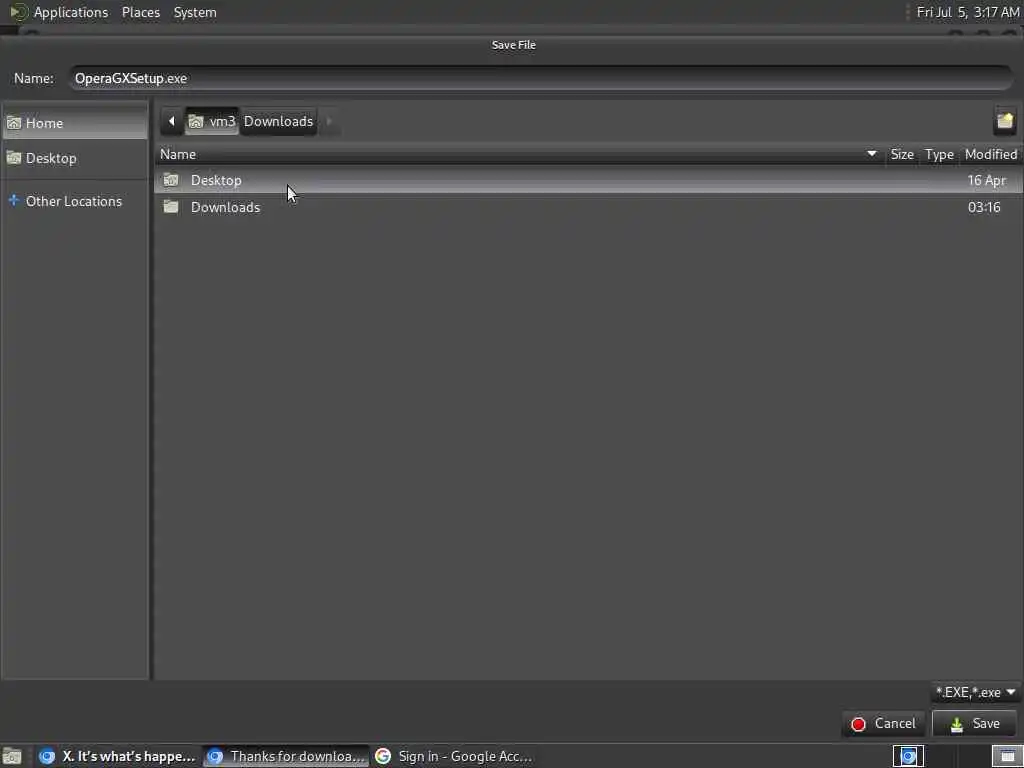
Task: Click the Desktop folder icon in file list
Action: point(171,180)
